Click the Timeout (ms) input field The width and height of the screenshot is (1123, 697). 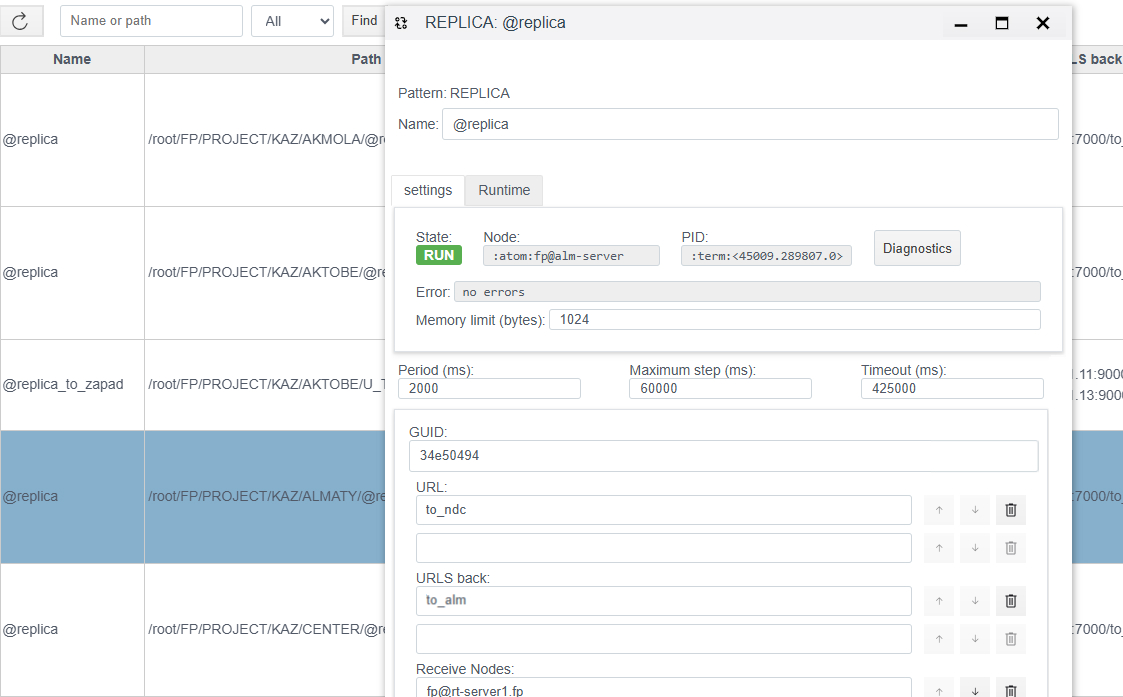(951, 388)
